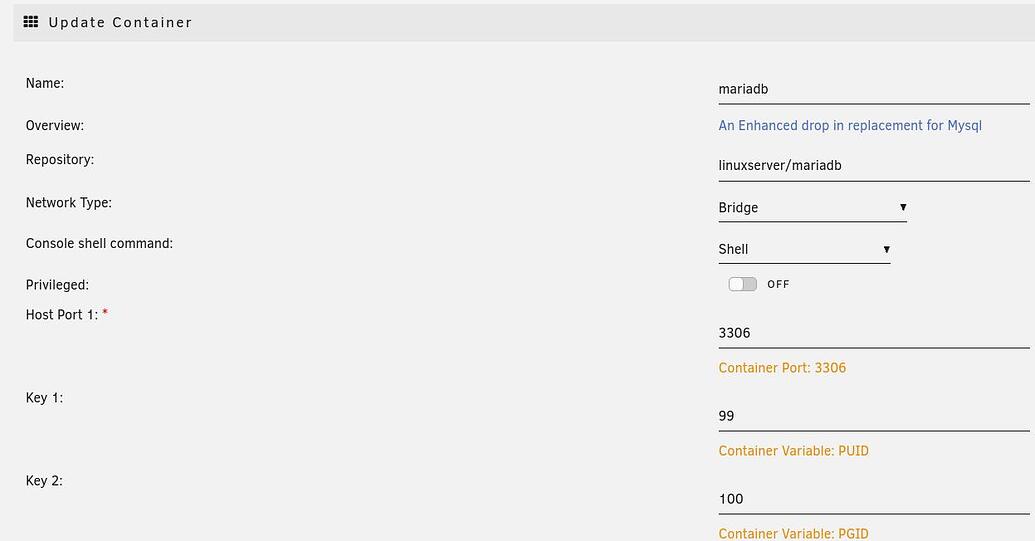1035x541 pixels.
Task: Click the Name field containing mariadb
Action: [874, 89]
